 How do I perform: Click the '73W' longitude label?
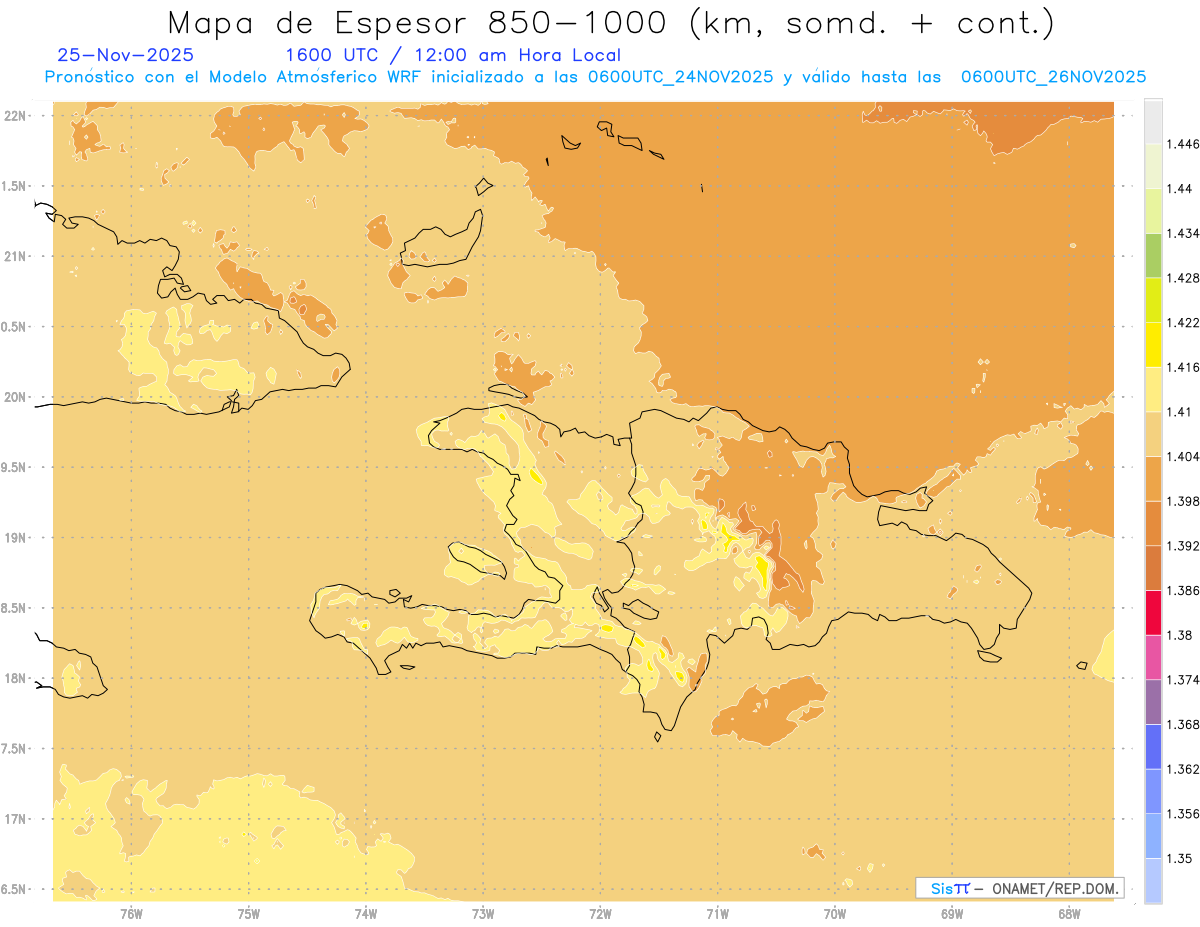[x=483, y=913]
